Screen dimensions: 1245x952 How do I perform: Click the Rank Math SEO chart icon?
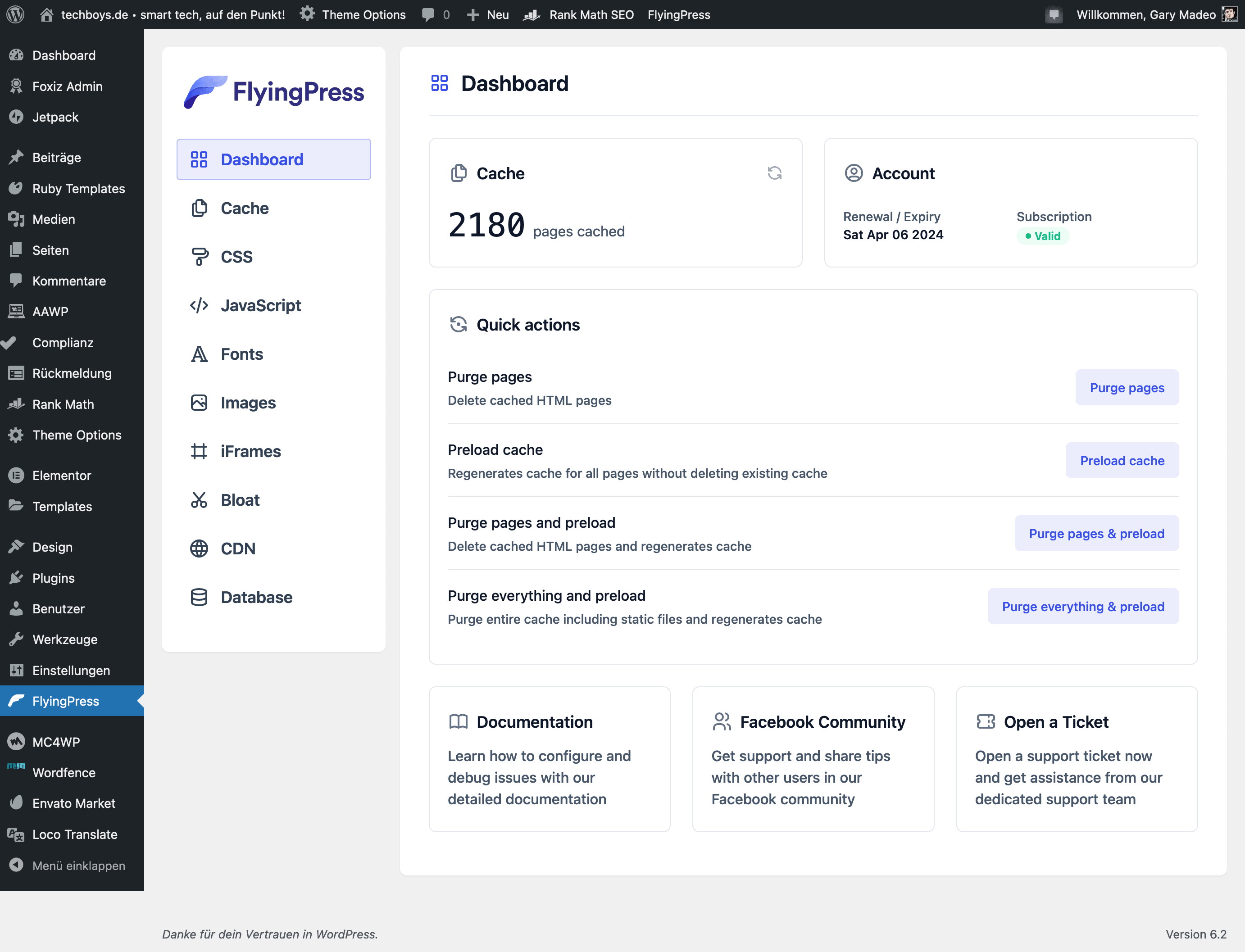coord(532,15)
